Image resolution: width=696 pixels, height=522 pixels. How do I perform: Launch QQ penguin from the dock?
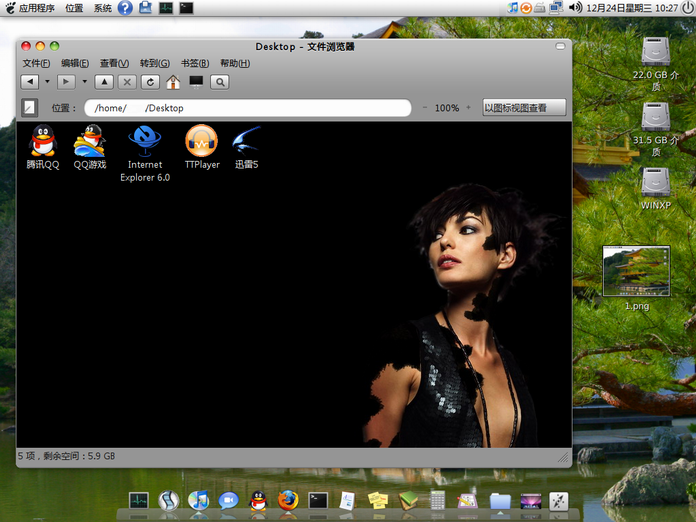258,501
